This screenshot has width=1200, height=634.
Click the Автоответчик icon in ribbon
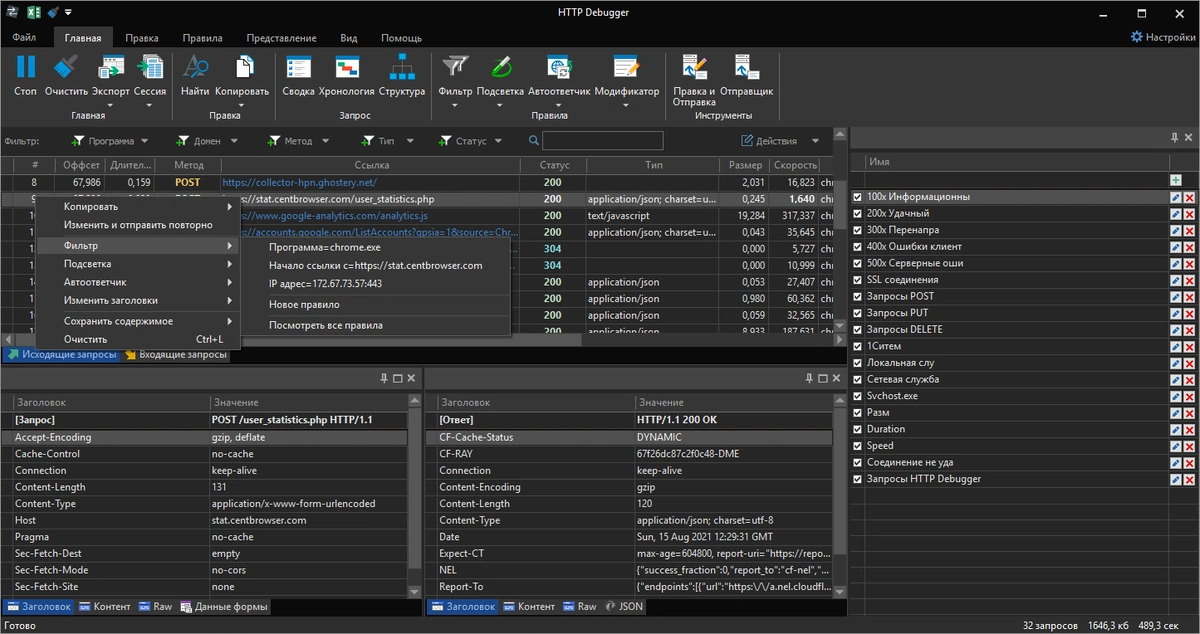click(559, 68)
